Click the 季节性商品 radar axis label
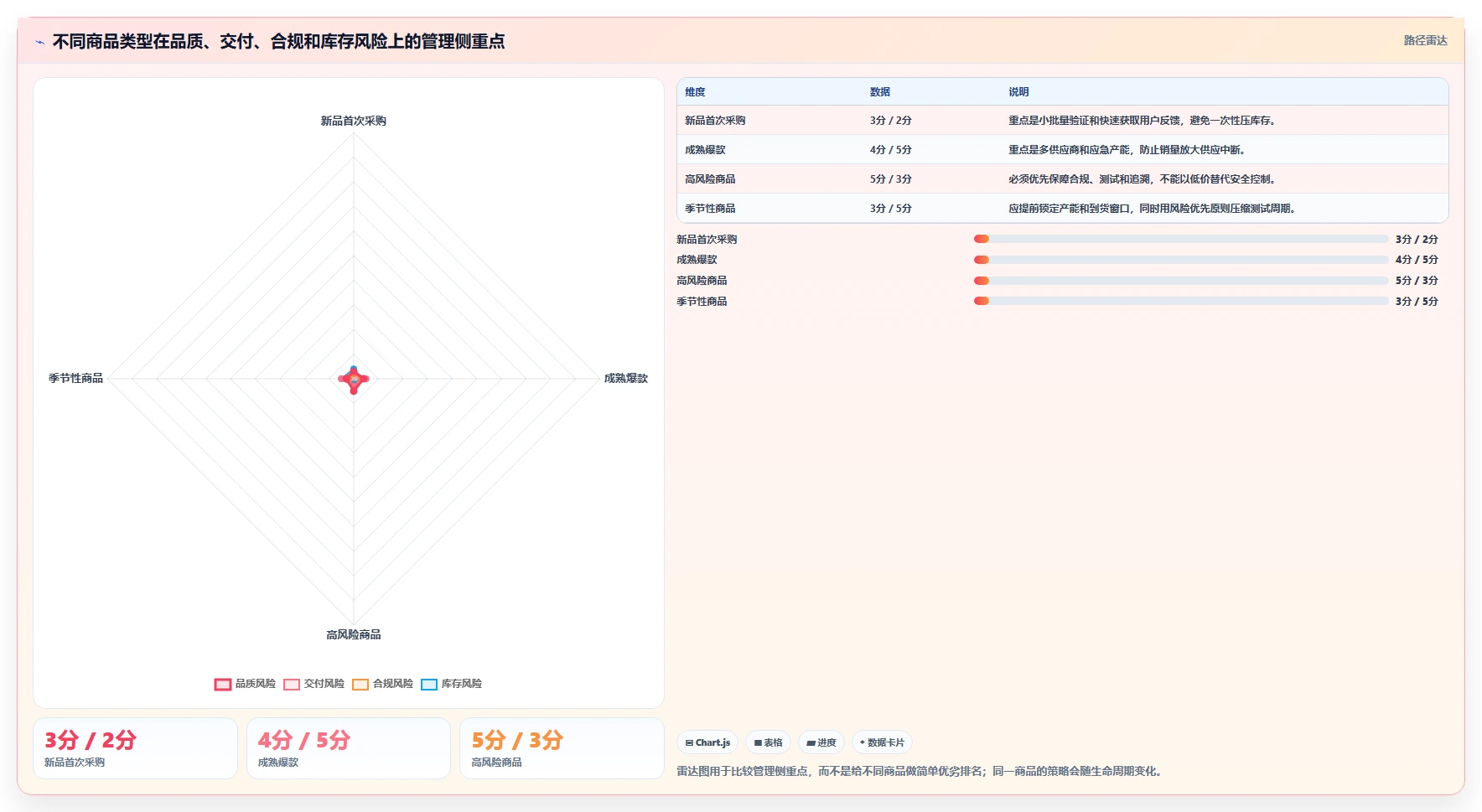 [x=75, y=378]
